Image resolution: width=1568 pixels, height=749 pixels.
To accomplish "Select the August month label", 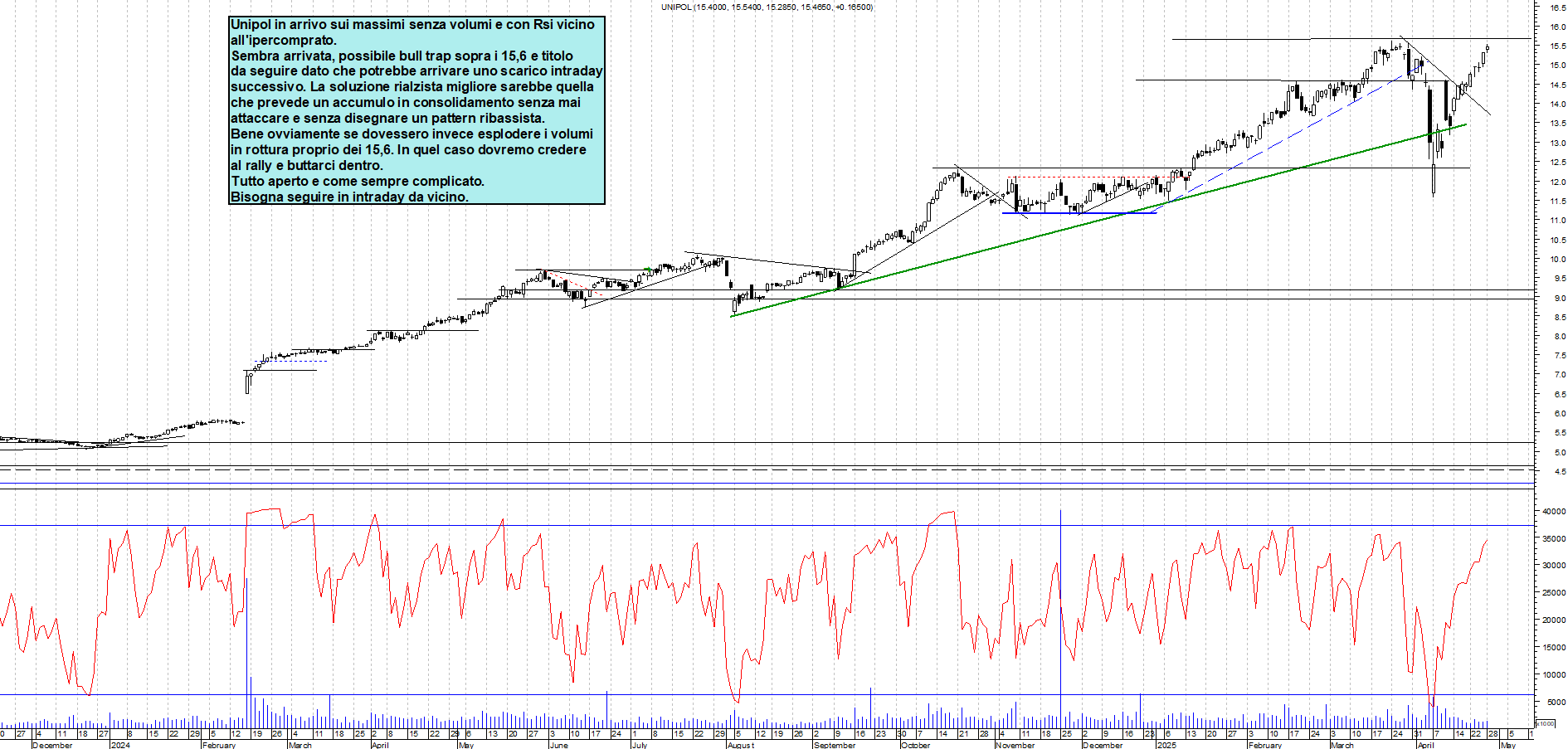I will [x=741, y=745].
